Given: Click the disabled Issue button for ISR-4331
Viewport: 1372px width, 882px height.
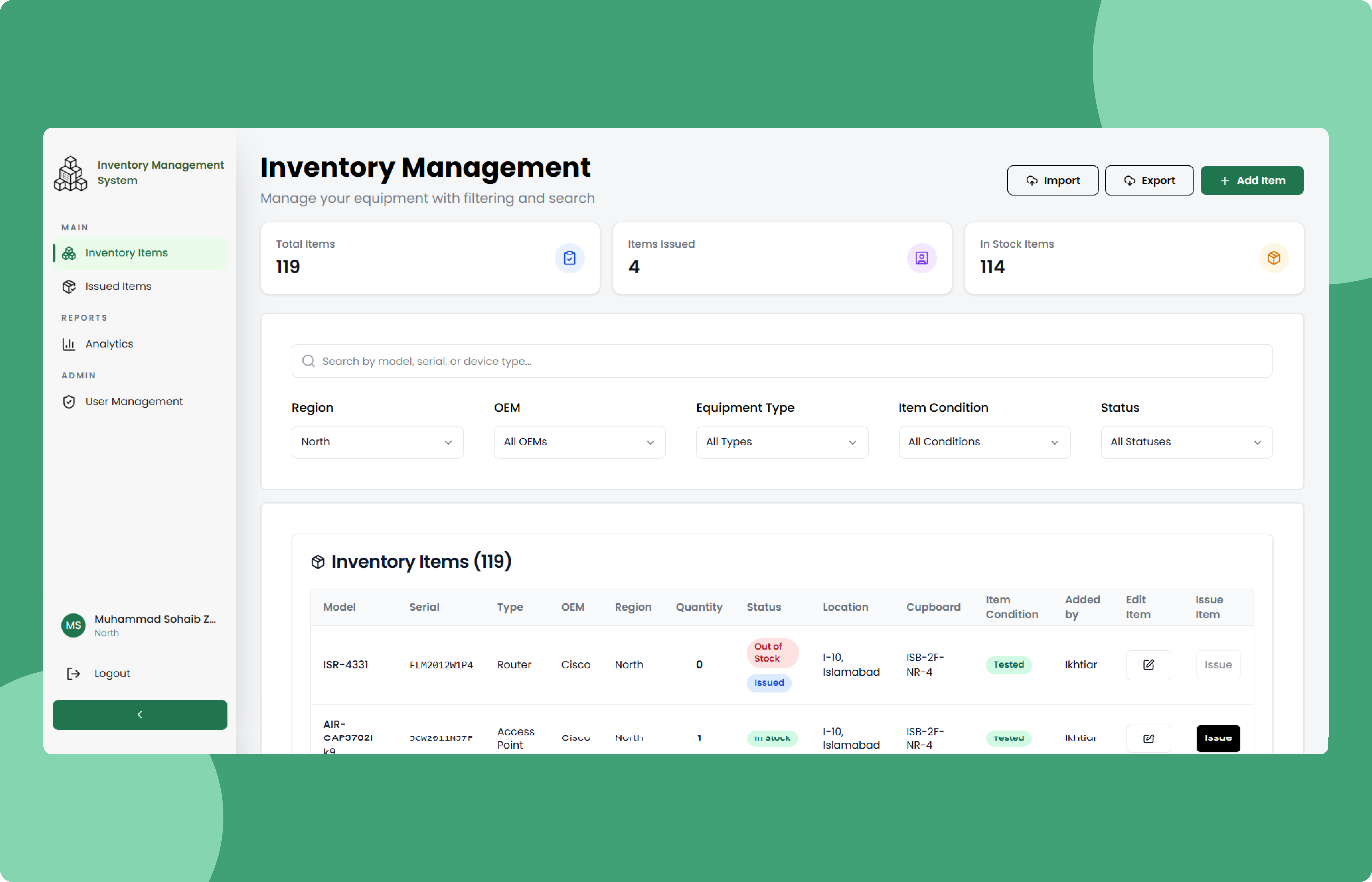Looking at the screenshot, I should 1218,665.
